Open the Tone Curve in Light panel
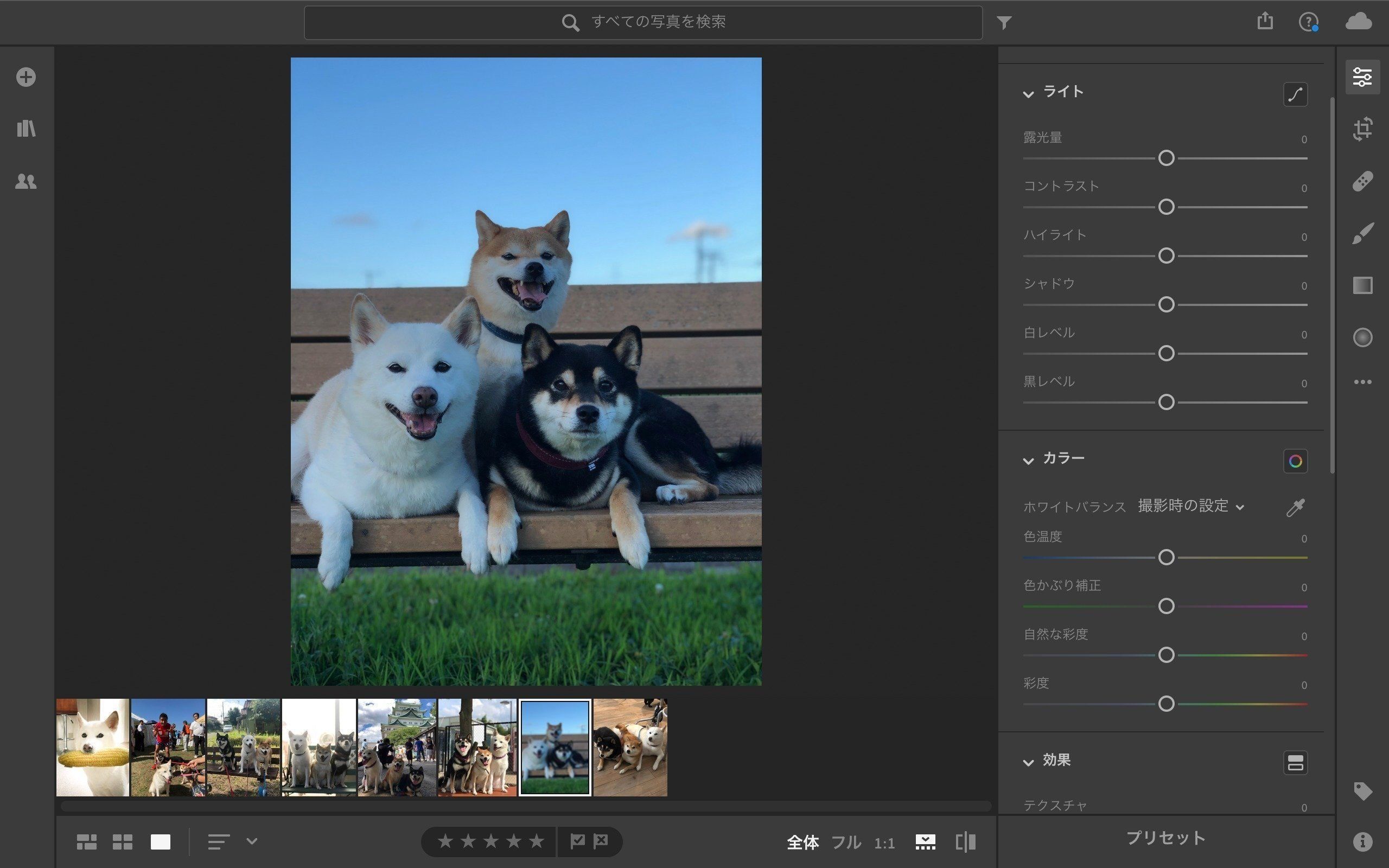1389x868 pixels. (x=1295, y=94)
